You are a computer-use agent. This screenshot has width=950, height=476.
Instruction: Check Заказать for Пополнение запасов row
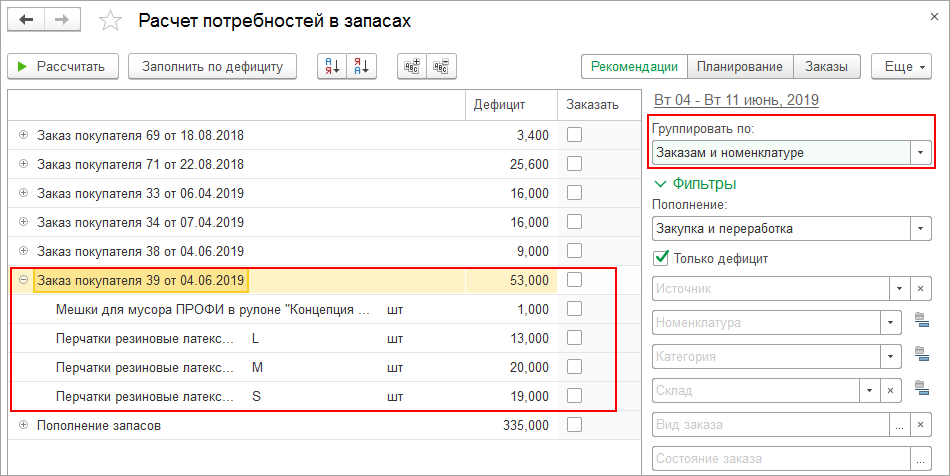575,425
